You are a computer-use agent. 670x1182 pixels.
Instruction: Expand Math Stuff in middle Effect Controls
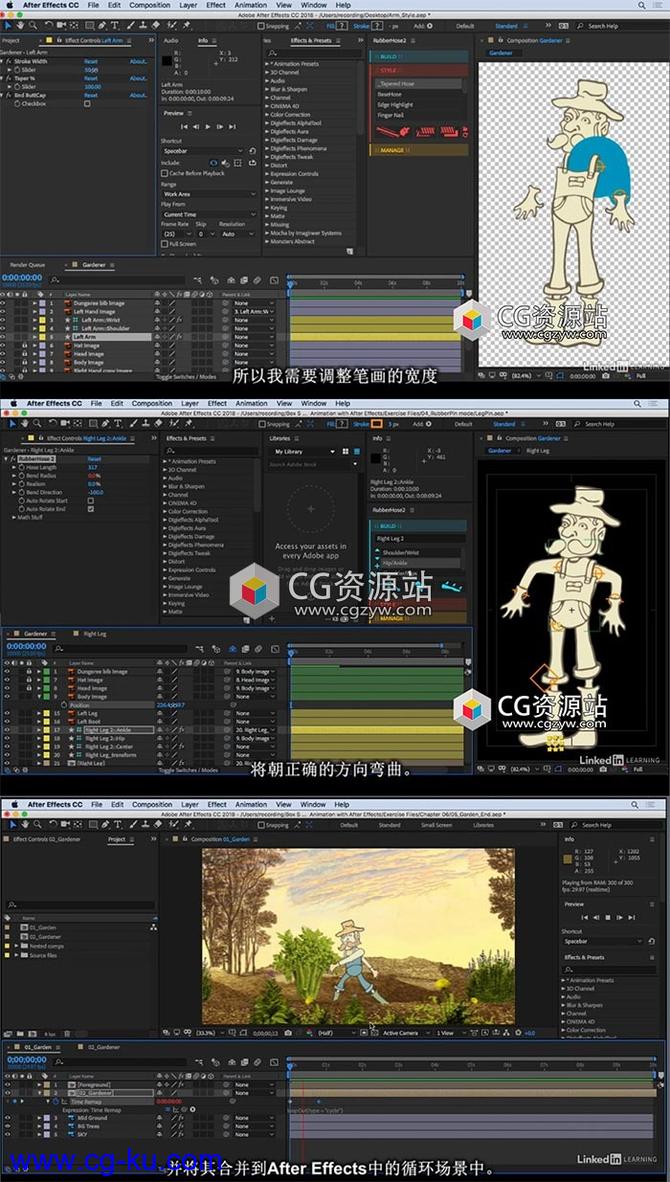[14, 517]
